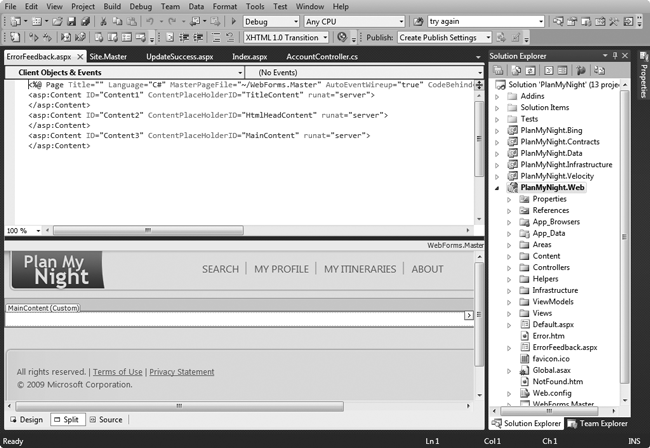Open the MainContent smart tag arrow
Viewport: 650px width, 448px height.
468,315
